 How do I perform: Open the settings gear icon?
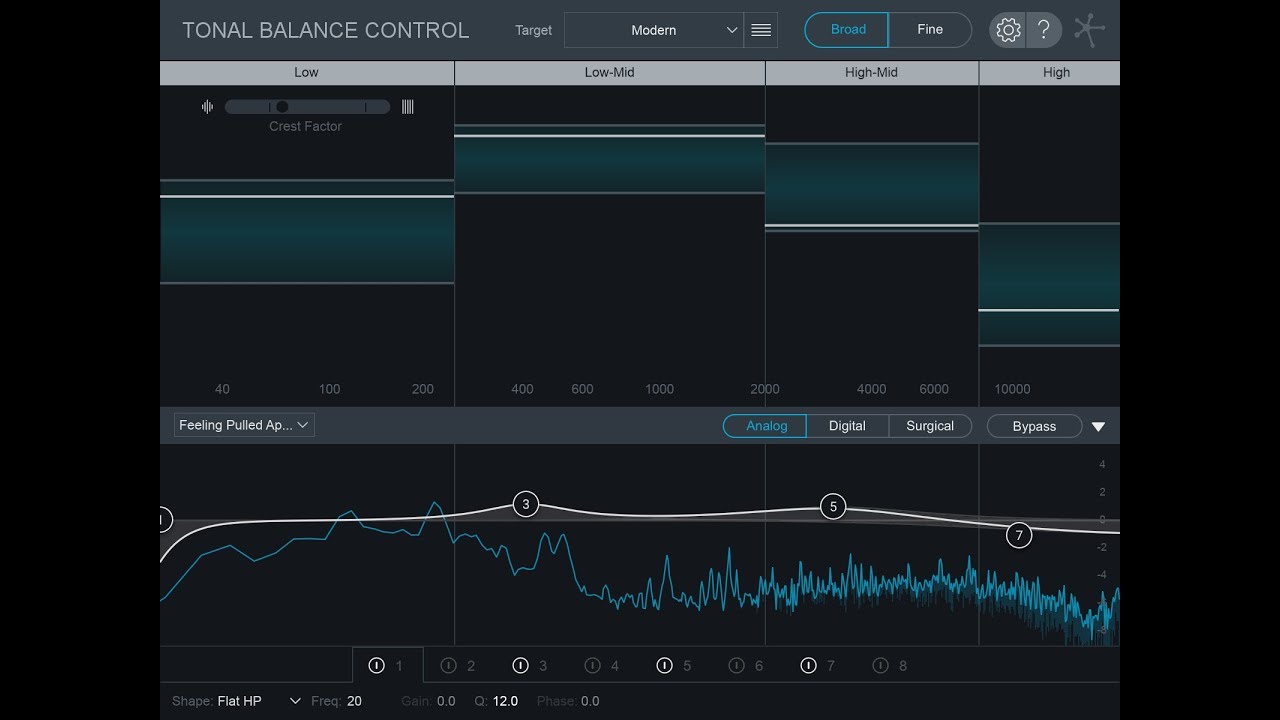click(x=1008, y=30)
